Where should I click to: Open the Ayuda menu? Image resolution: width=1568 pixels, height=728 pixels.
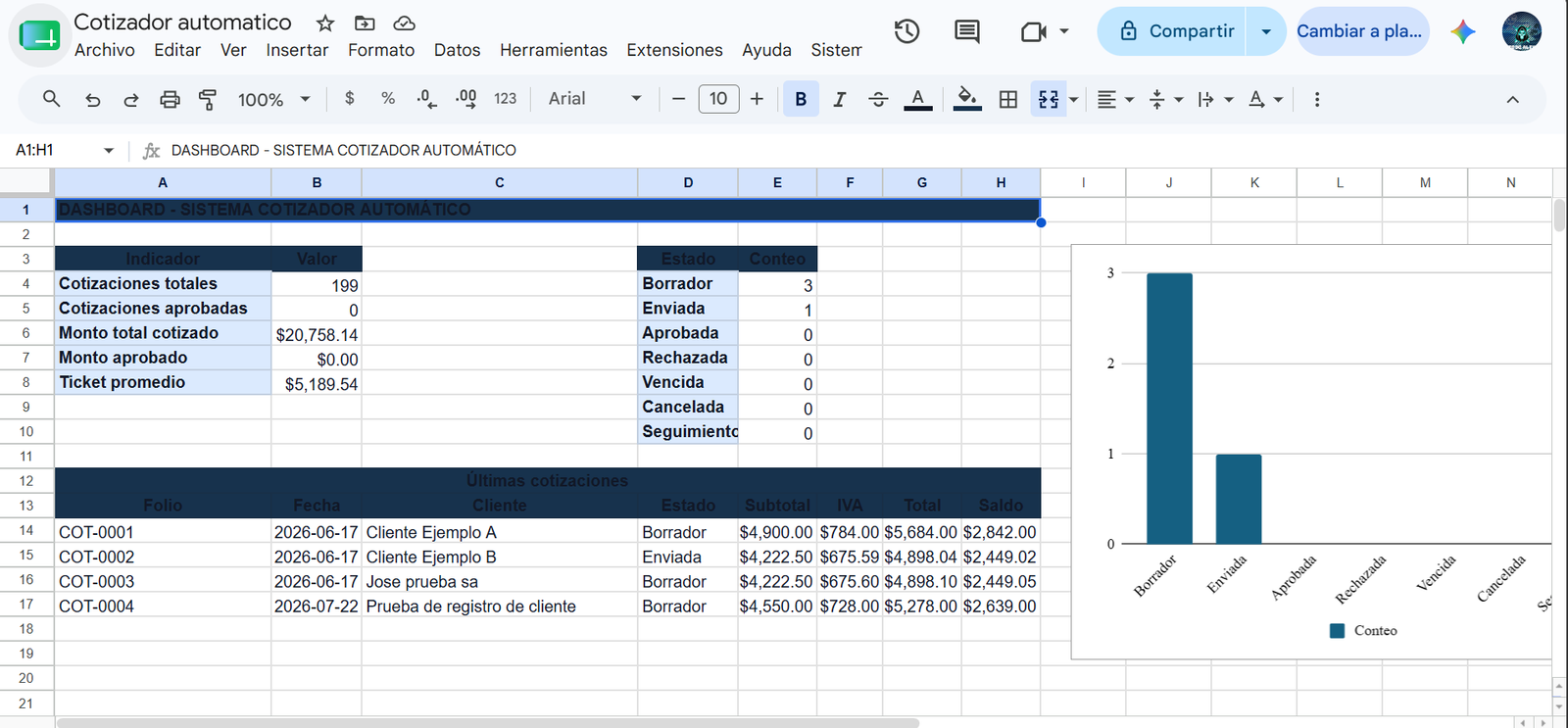[766, 50]
